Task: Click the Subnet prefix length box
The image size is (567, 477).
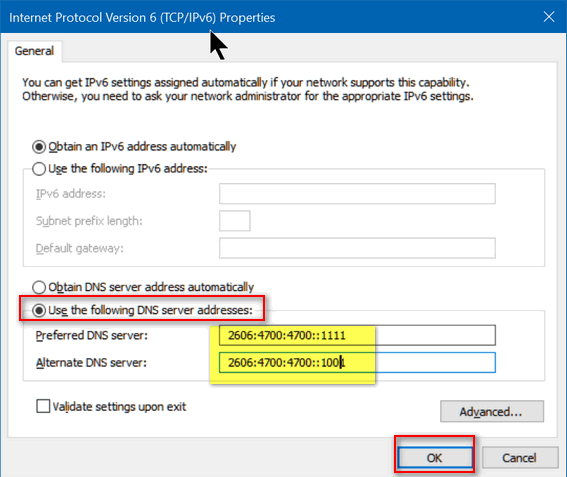Action: 235,221
